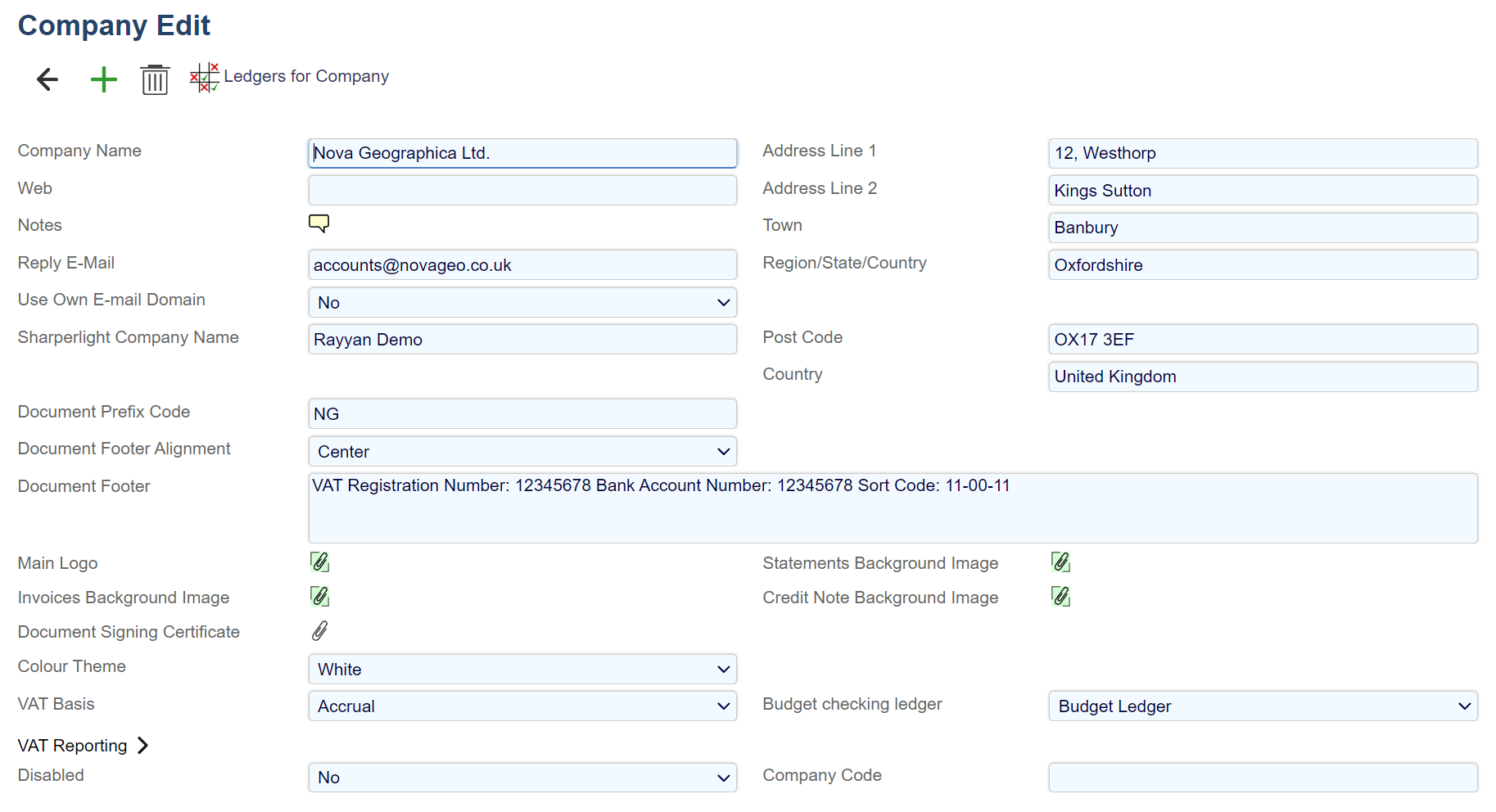The image size is (1496, 812).
Task: Open the Notes comment bubble icon
Action: click(319, 223)
